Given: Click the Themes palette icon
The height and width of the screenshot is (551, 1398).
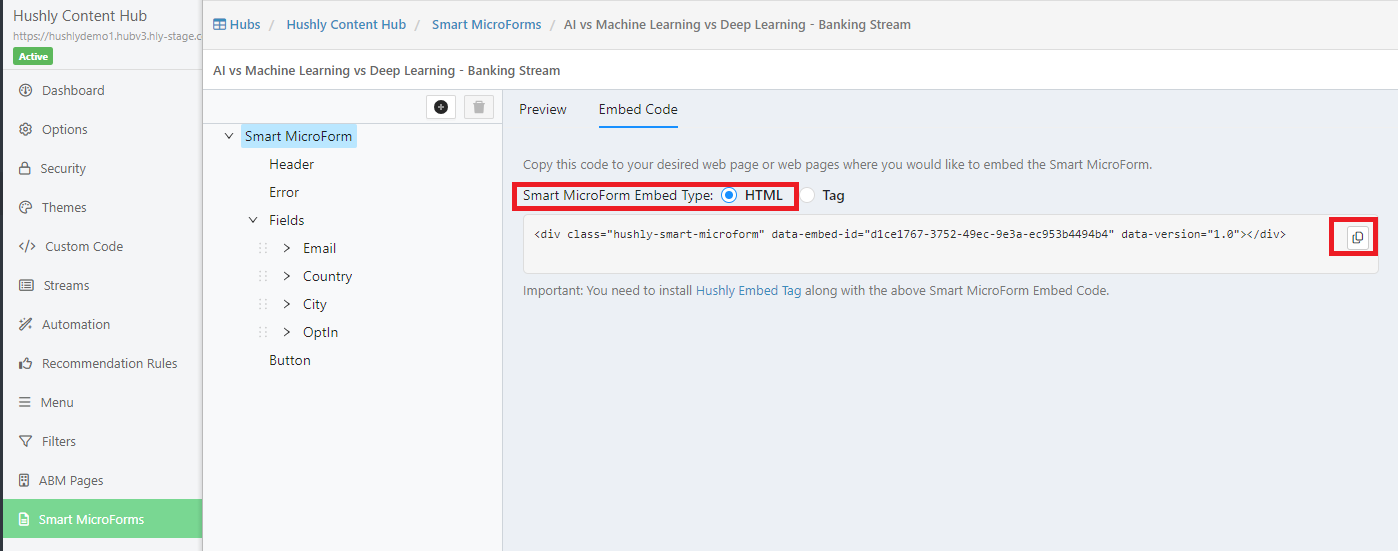Looking at the screenshot, I should click(25, 207).
